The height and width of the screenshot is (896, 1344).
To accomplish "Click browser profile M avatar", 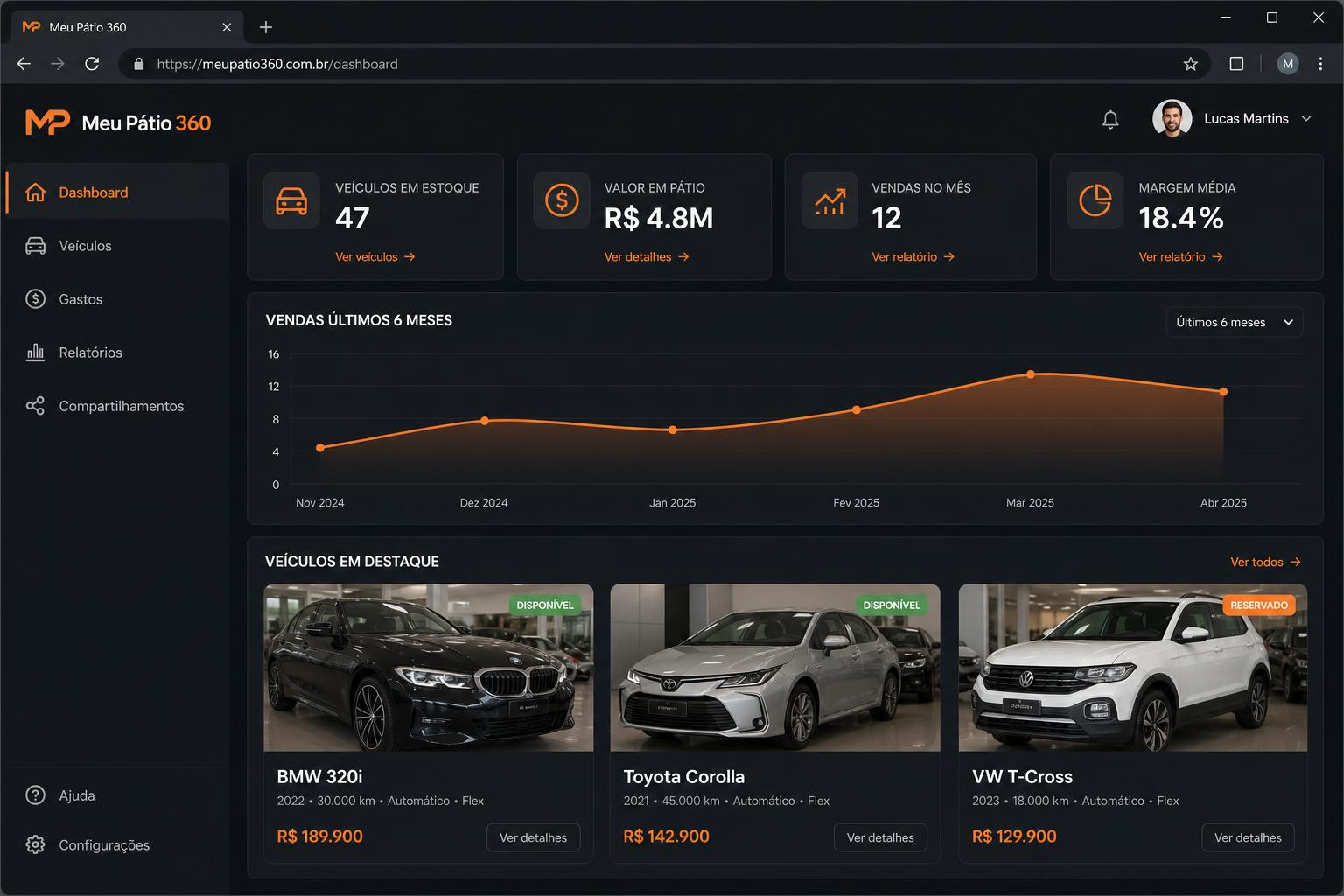I will coord(1288,64).
